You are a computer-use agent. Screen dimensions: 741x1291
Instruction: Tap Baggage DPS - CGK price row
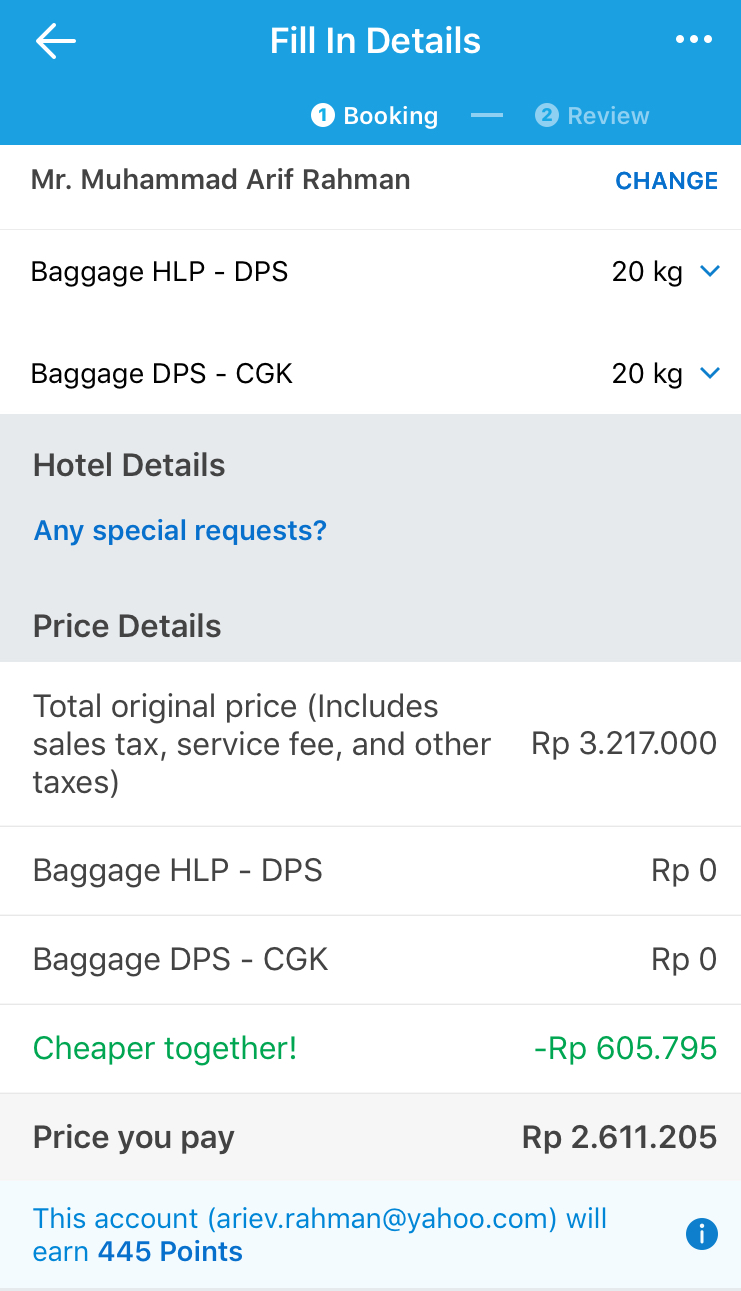click(370, 960)
